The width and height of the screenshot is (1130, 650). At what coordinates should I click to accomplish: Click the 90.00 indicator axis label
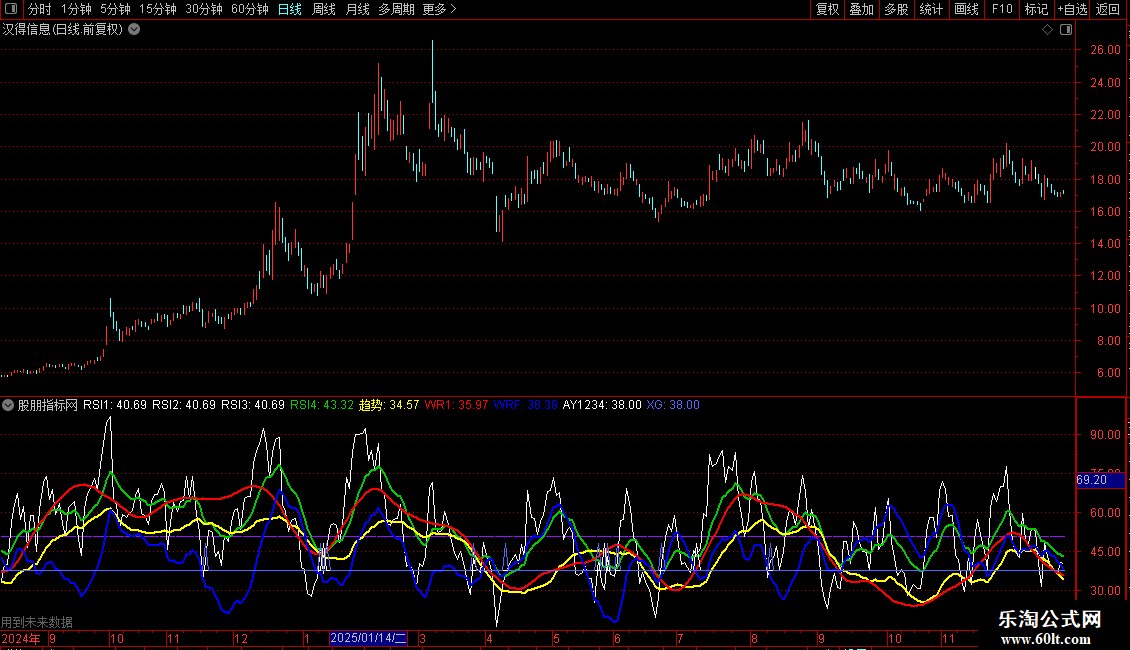(1105, 435)
